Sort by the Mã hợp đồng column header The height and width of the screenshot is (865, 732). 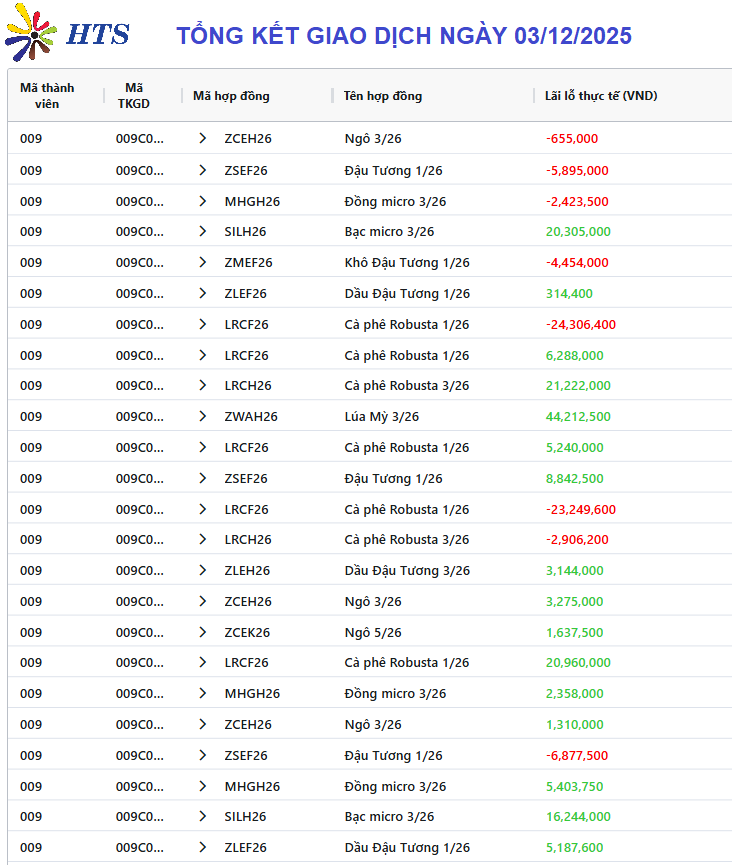pos(231,96)
